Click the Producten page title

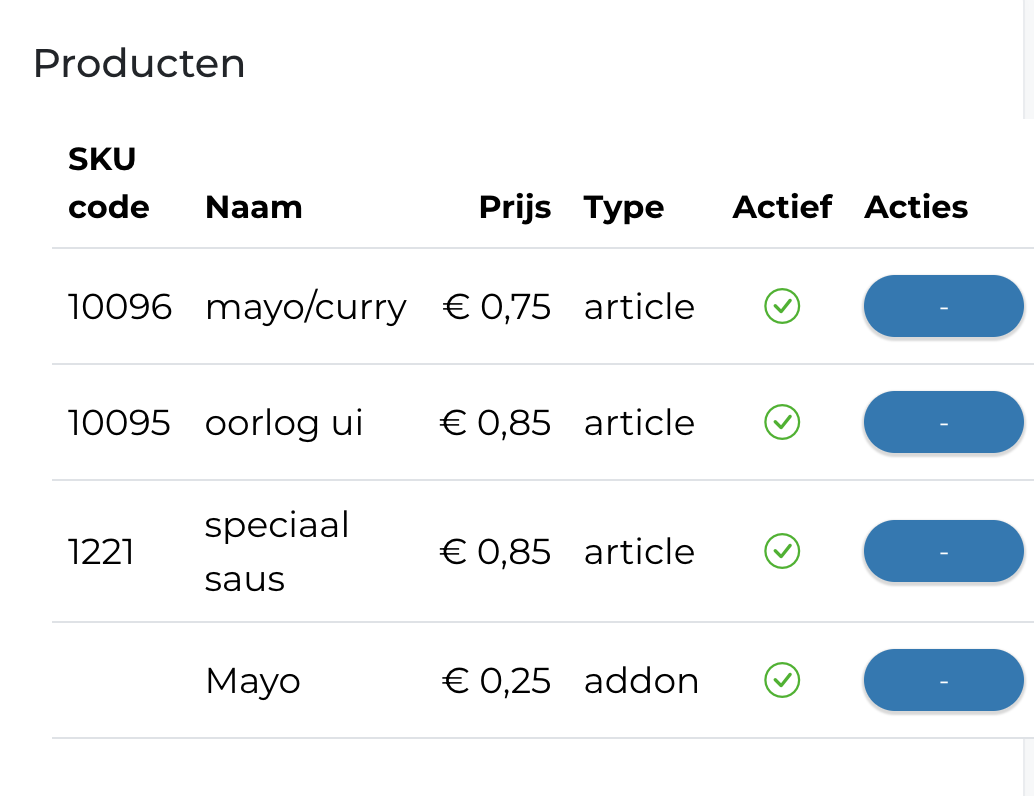(139, 63)
